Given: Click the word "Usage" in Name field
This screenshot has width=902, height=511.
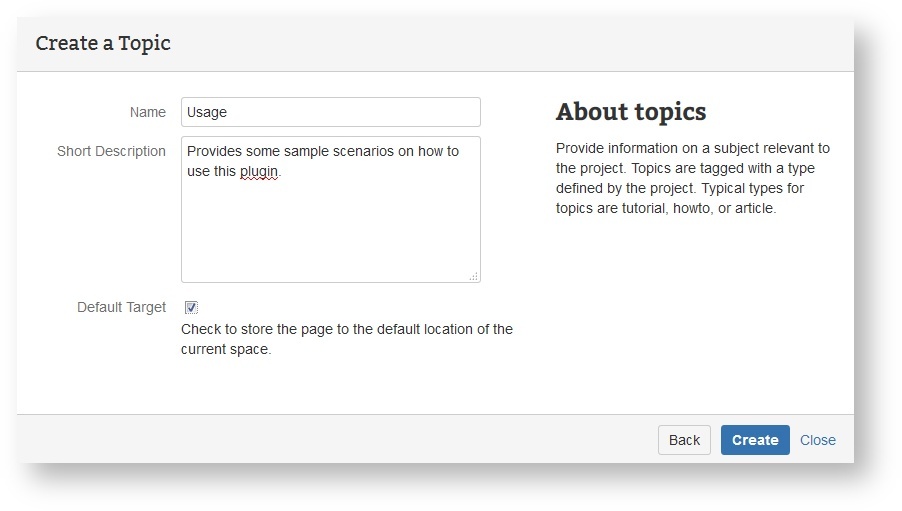Looking at the screenshot, I should (207, 112).
